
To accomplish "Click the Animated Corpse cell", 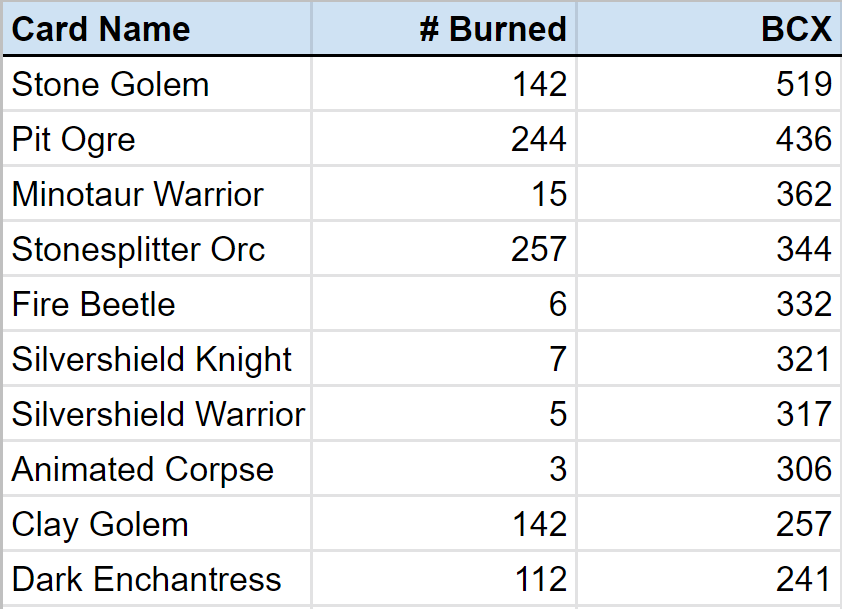I will [x=142, y=469].
